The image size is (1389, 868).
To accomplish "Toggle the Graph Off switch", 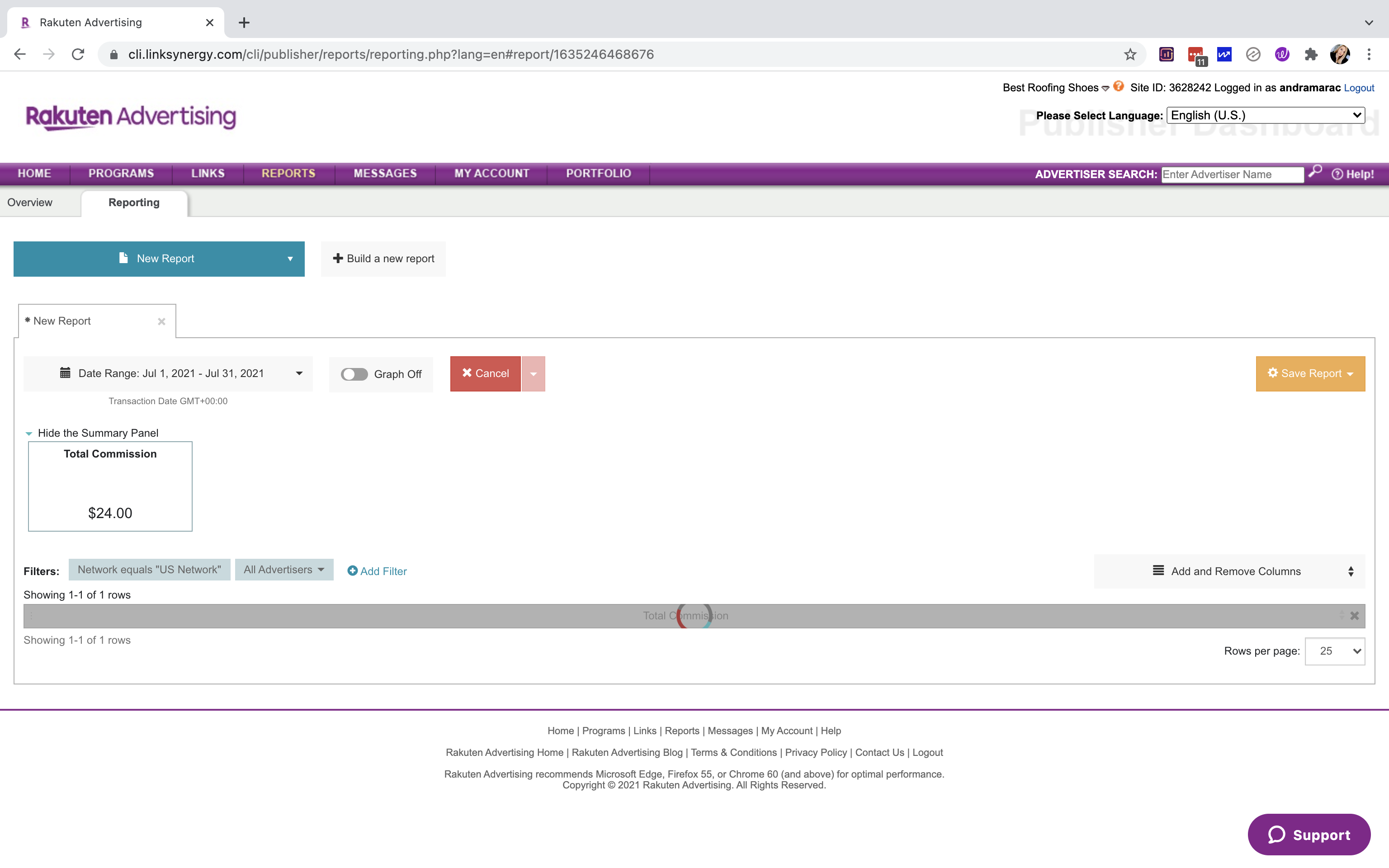I will click(x=354, y=374).
